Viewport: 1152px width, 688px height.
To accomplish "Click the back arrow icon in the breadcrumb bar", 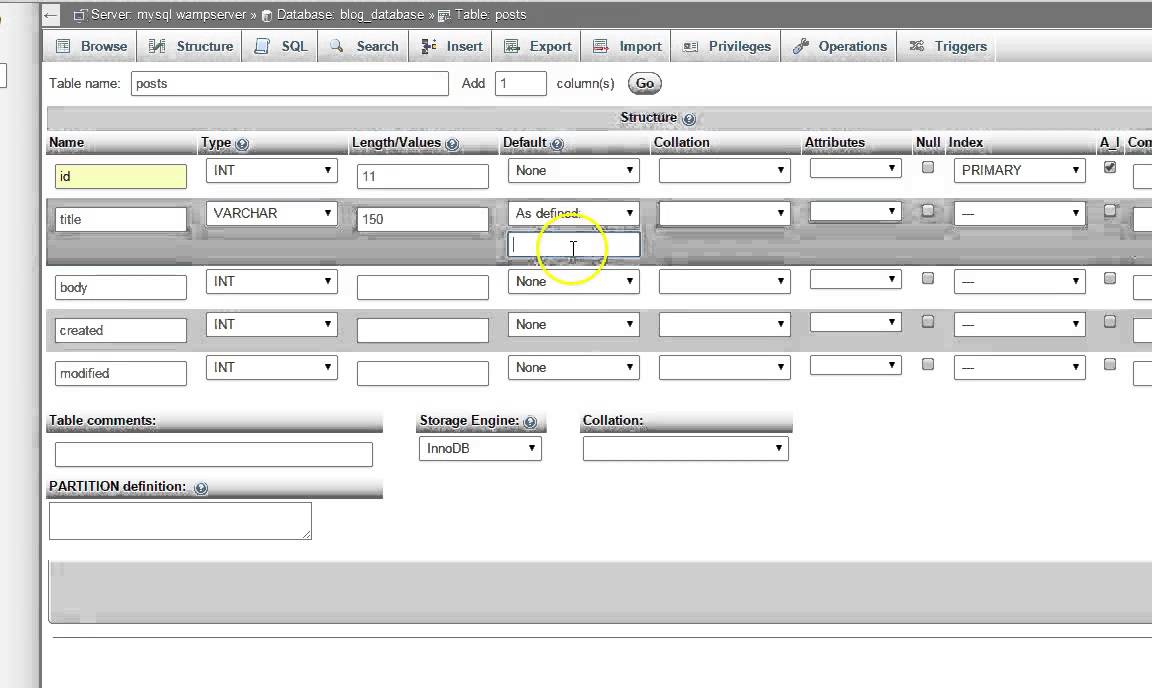I will tap(50, 15).
